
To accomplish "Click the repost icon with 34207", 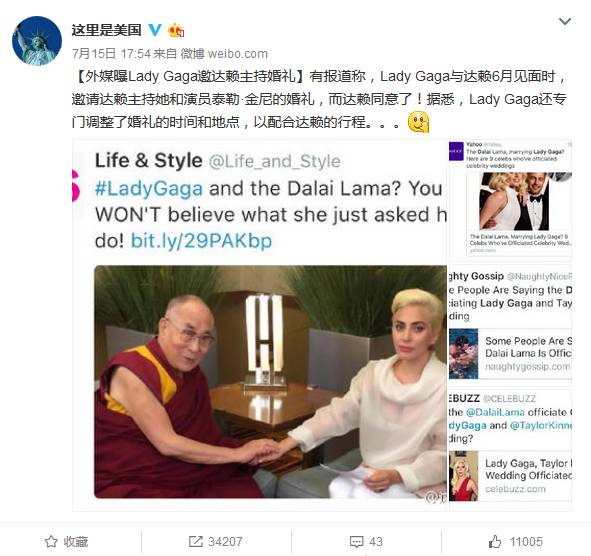I will pyautogui.click(x=196, y=542).
